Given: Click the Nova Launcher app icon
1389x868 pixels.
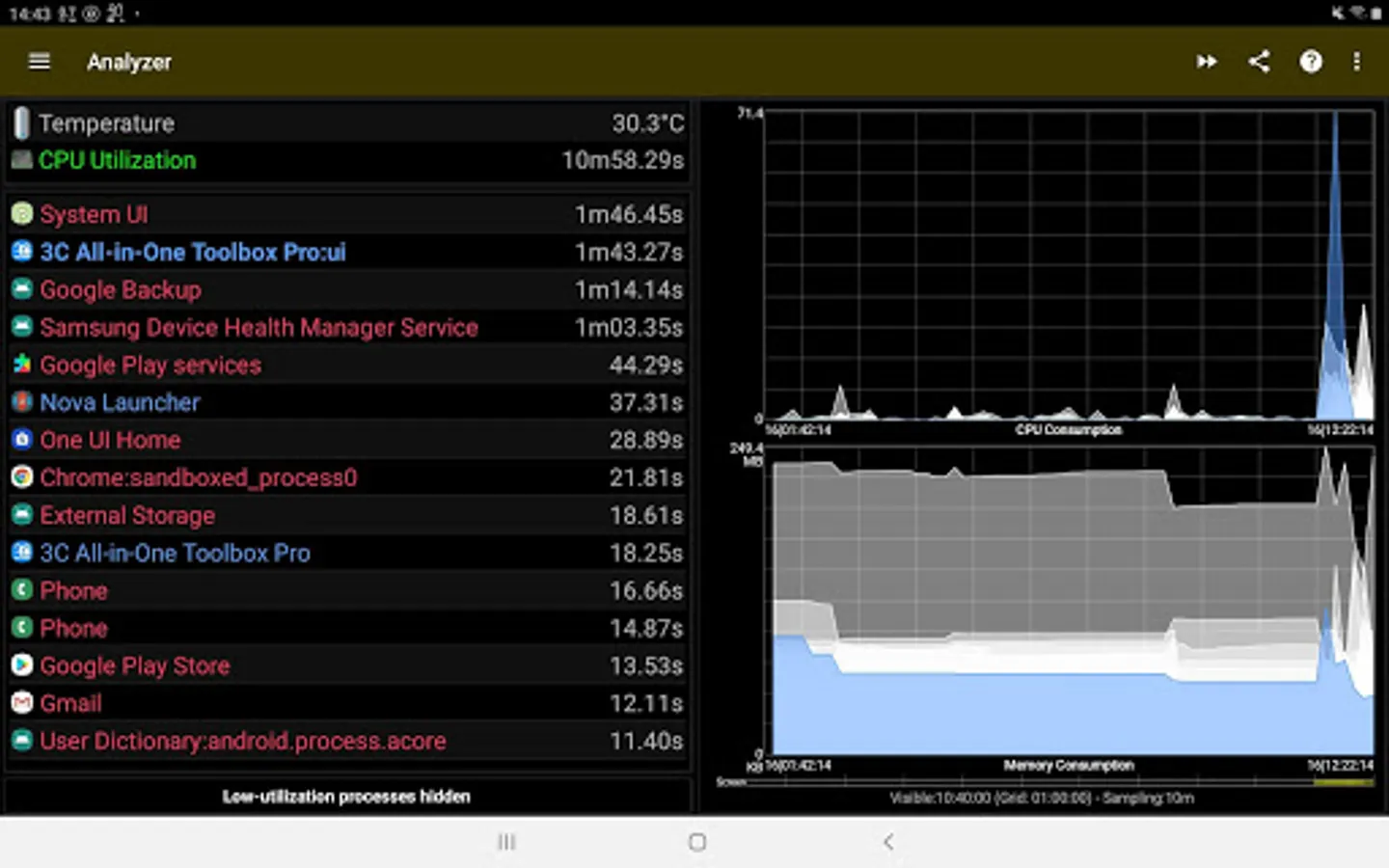Looking at the screenshot, I should tap(22, 402).
